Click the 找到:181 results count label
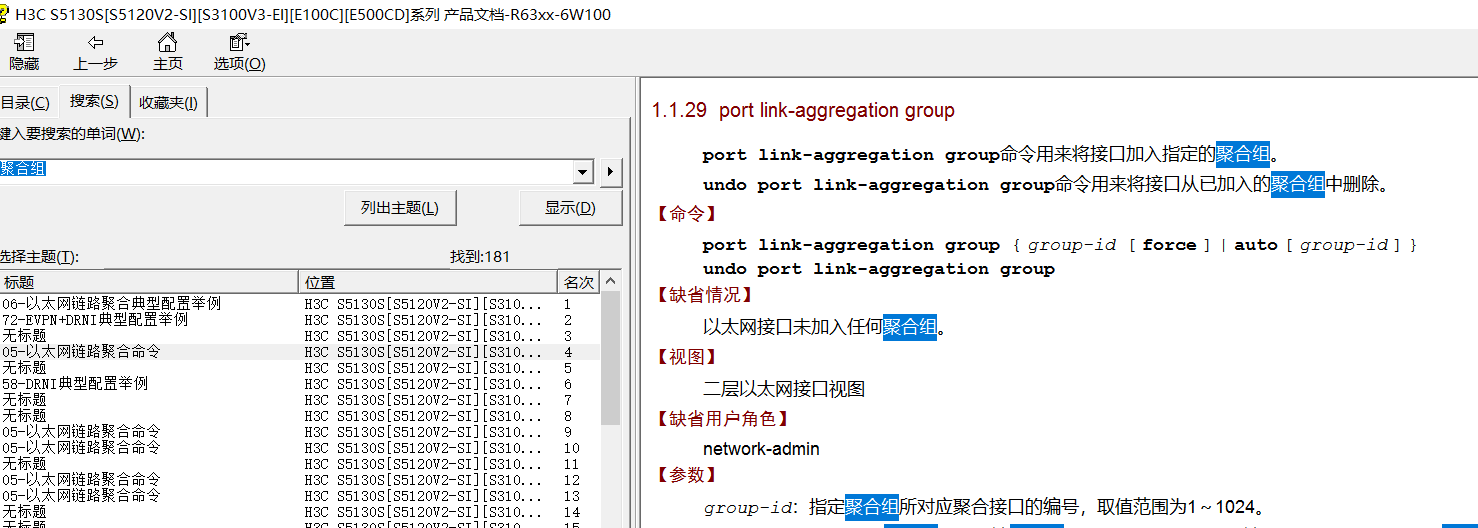Viewport: 1478px width, 528px height. coord(480,257)
